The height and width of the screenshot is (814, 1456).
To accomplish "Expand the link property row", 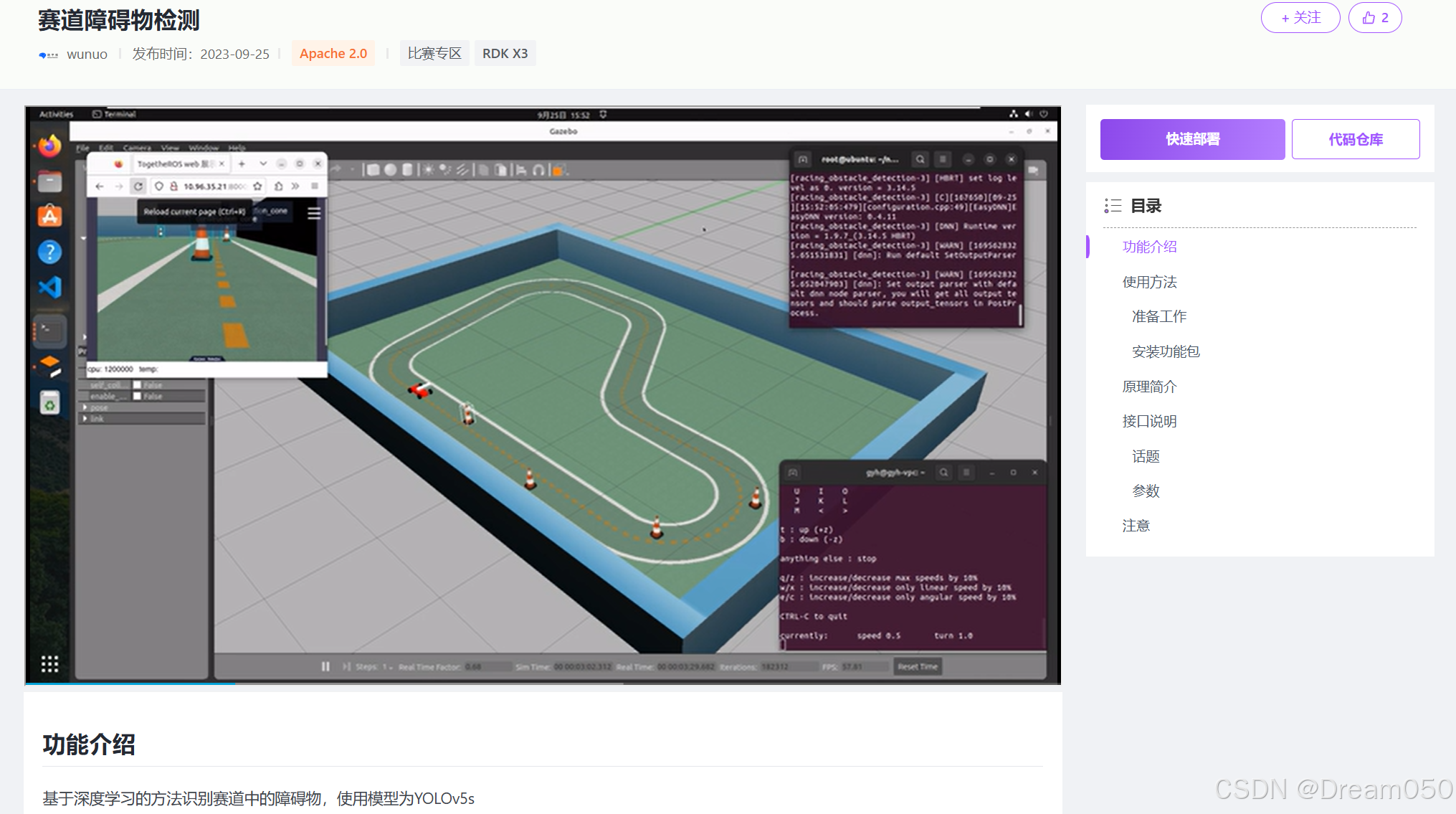I will click(85, 418).
